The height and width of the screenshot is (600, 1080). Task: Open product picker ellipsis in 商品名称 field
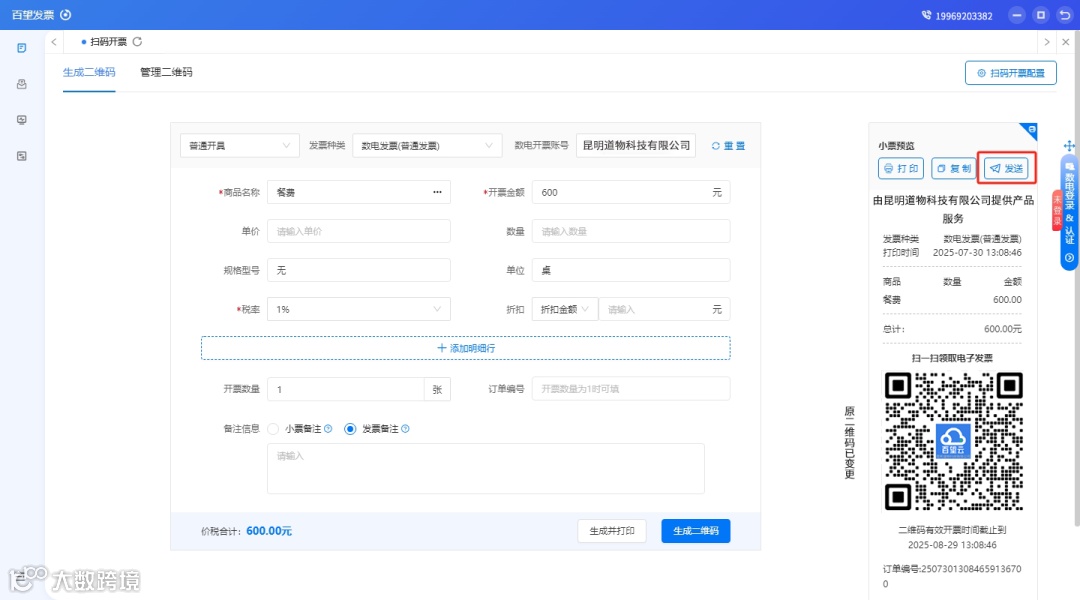[437, 192]
